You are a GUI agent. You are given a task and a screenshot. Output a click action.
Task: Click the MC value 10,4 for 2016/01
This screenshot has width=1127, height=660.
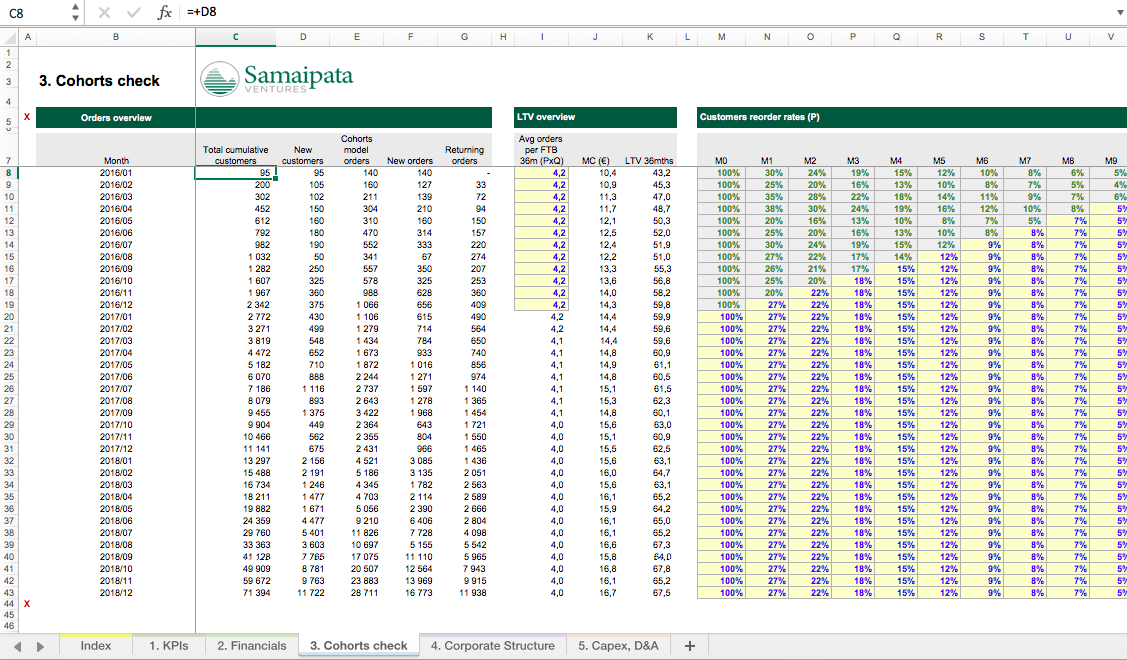[595, 173]
